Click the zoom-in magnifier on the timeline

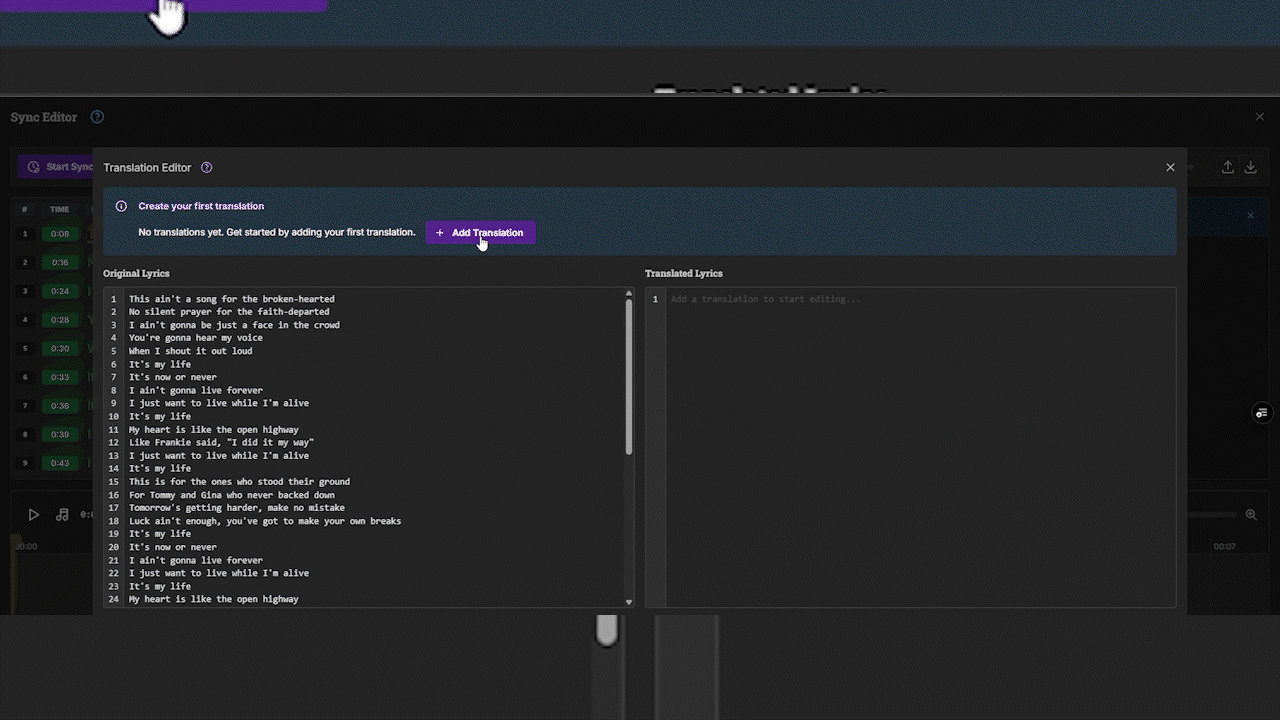pyautogui.click(x=1251, y=515)
